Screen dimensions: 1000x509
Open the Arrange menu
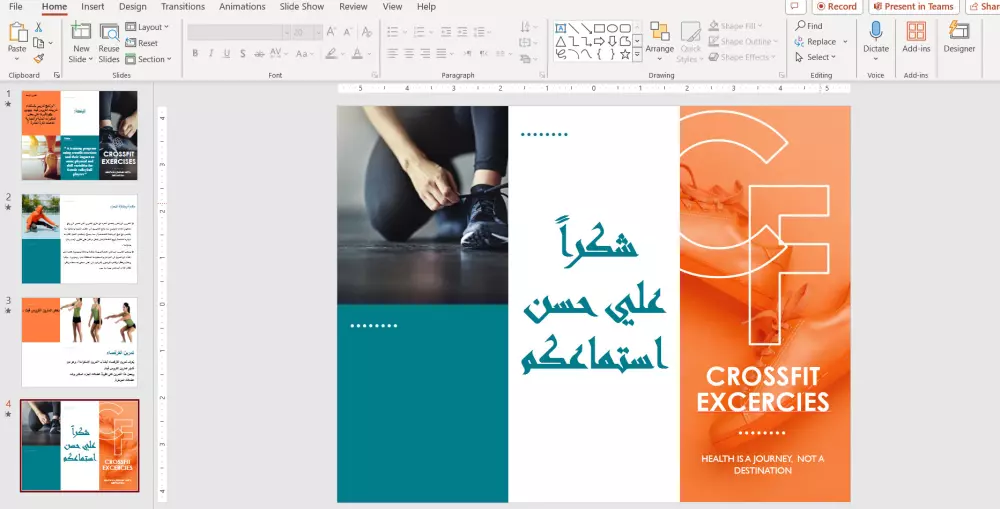click(659, 40)
